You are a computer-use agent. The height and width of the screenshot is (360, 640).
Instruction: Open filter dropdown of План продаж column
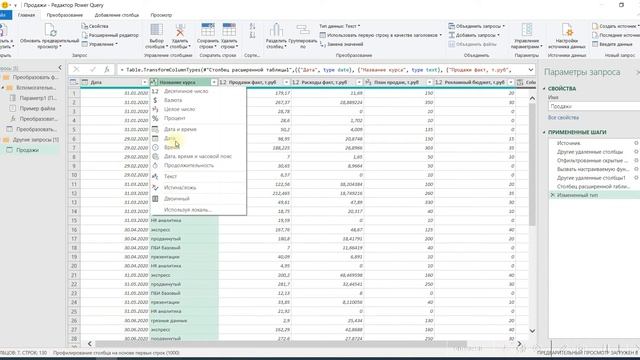click(x=429, y=82)
